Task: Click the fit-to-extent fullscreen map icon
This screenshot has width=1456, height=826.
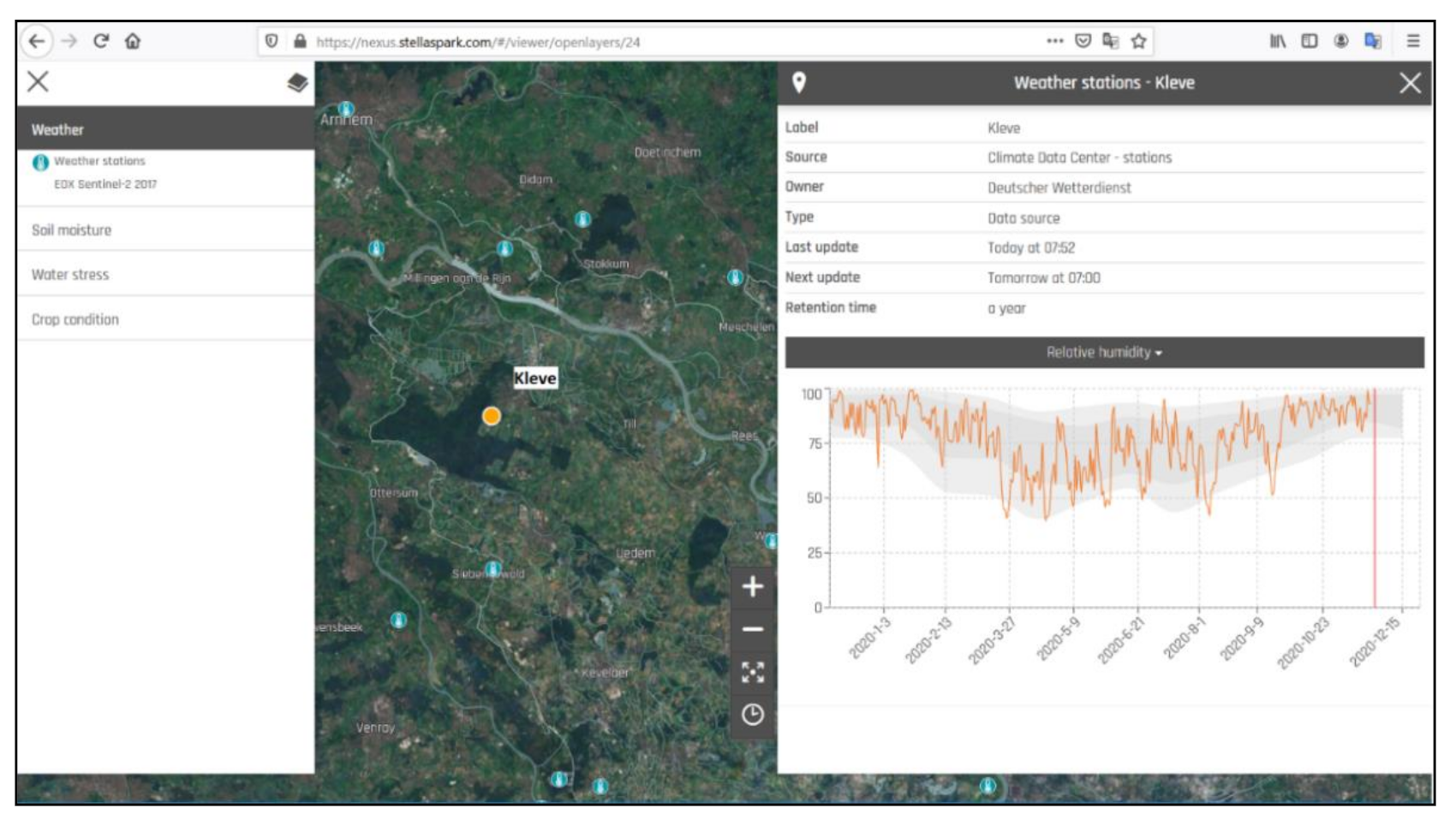Action: pyautogui.click(x=752, y=672)
